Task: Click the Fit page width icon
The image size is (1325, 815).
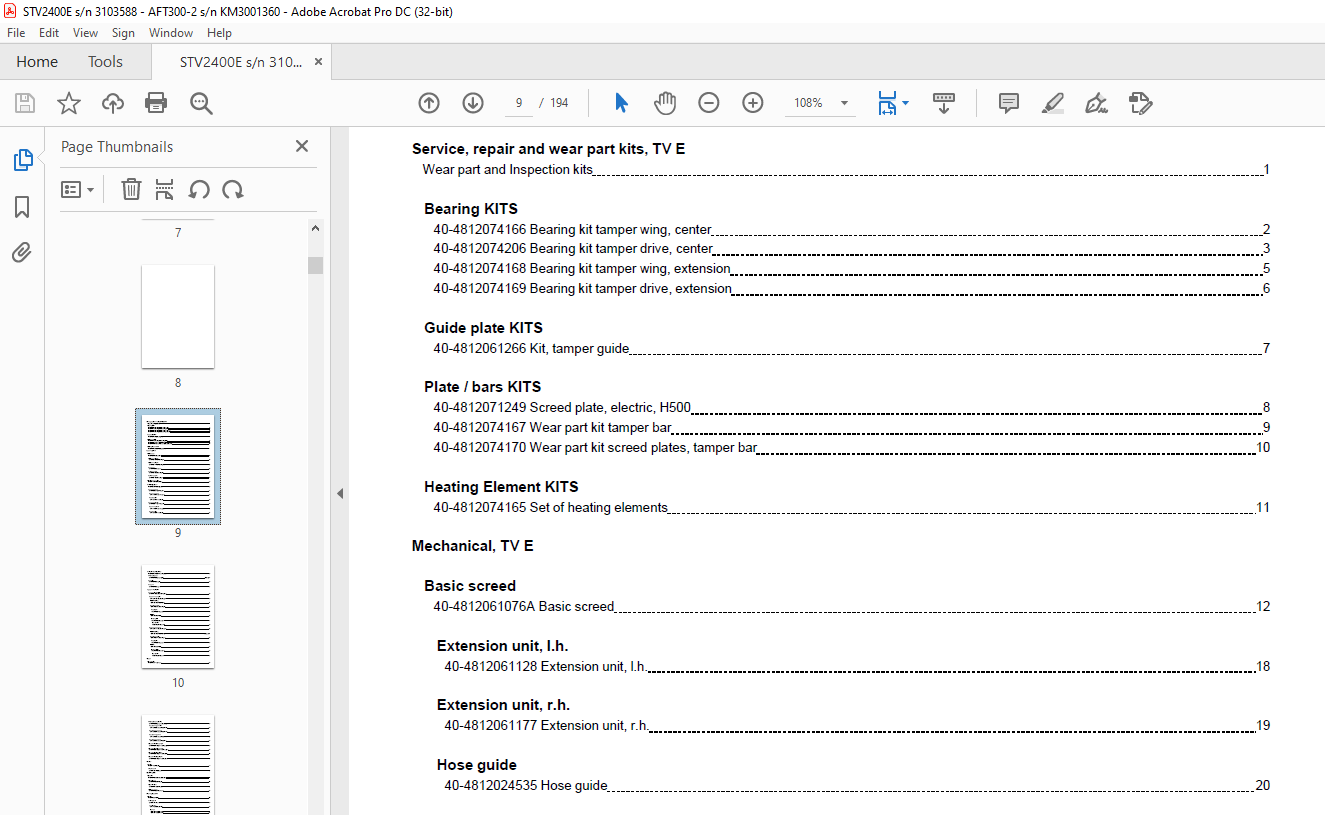Action: pyautogui.click(x=886, y=103)
